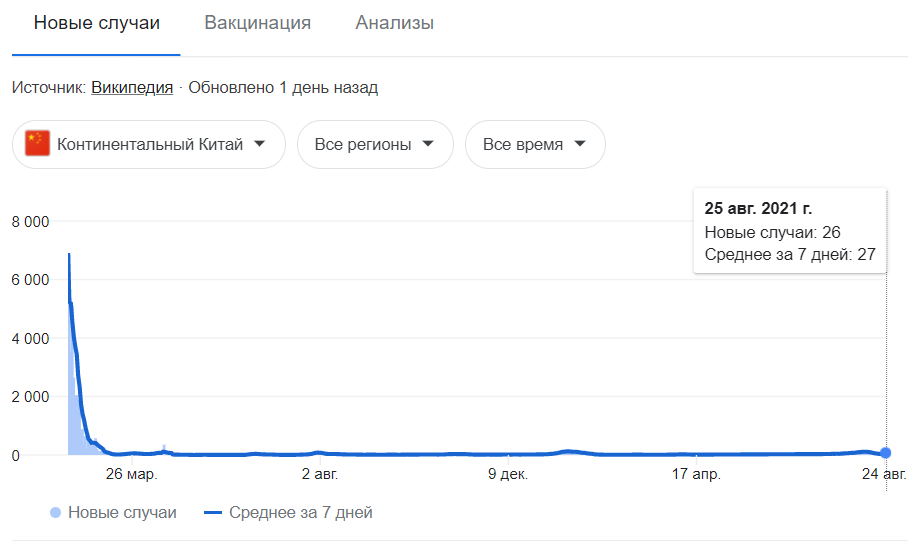Open the Все время period dropdown
The image size is (915, 548).
(535, 144)
